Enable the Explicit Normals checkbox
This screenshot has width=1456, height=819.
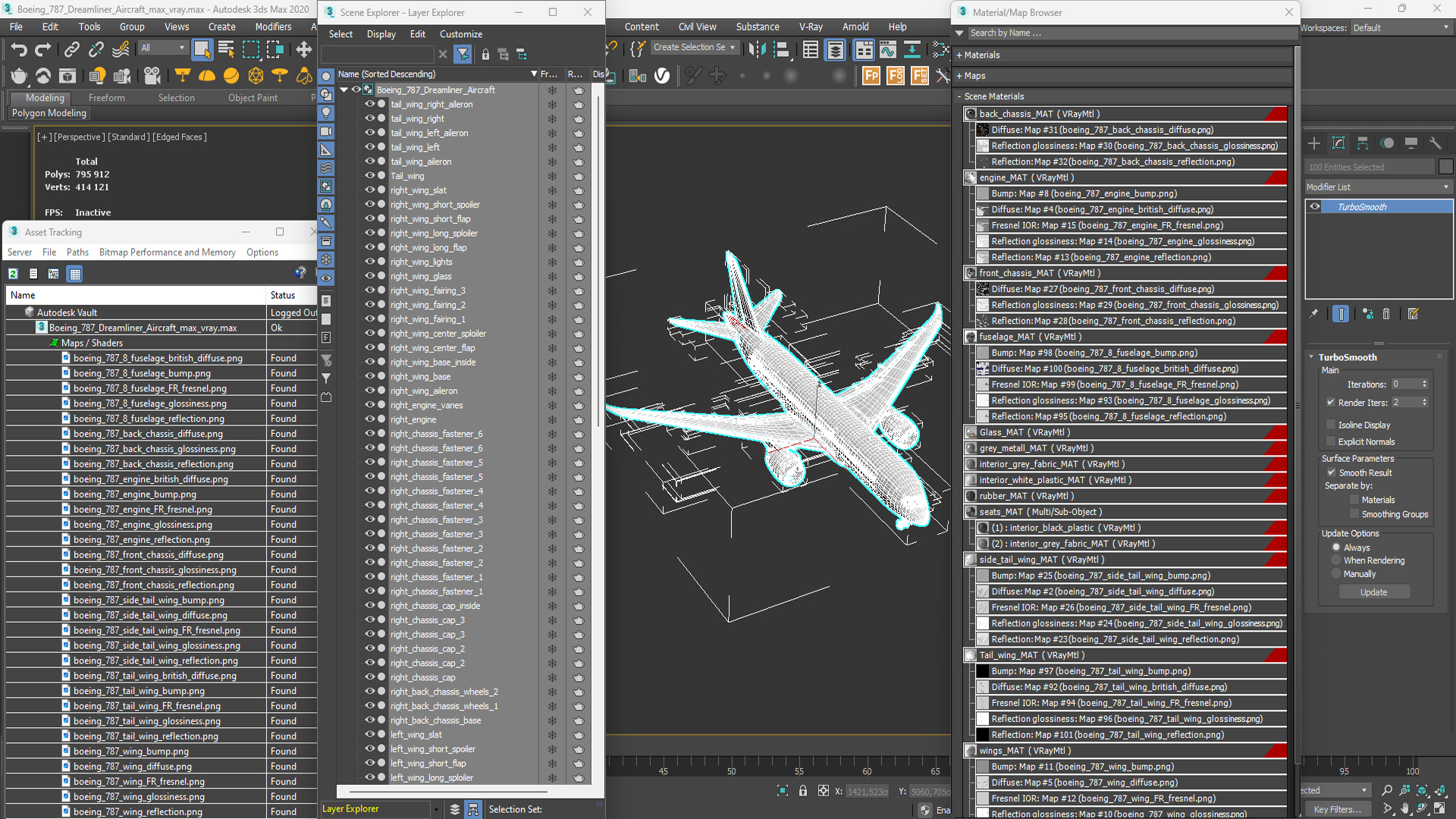pyautogui.click(x=1331, y=441)
